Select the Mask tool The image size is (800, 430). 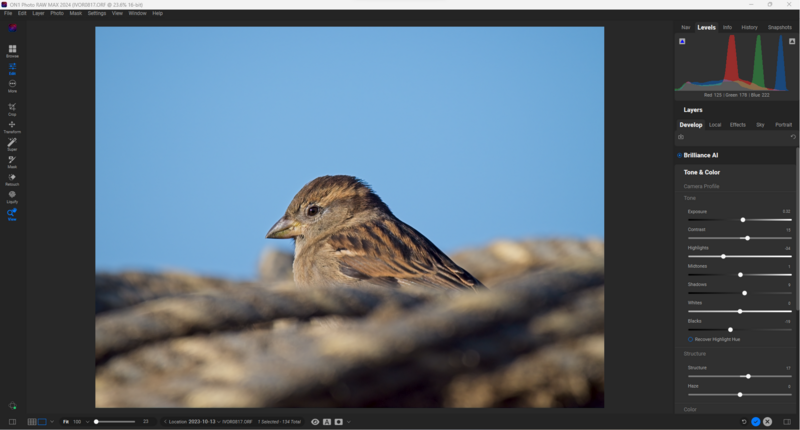(x=12, y=162)
